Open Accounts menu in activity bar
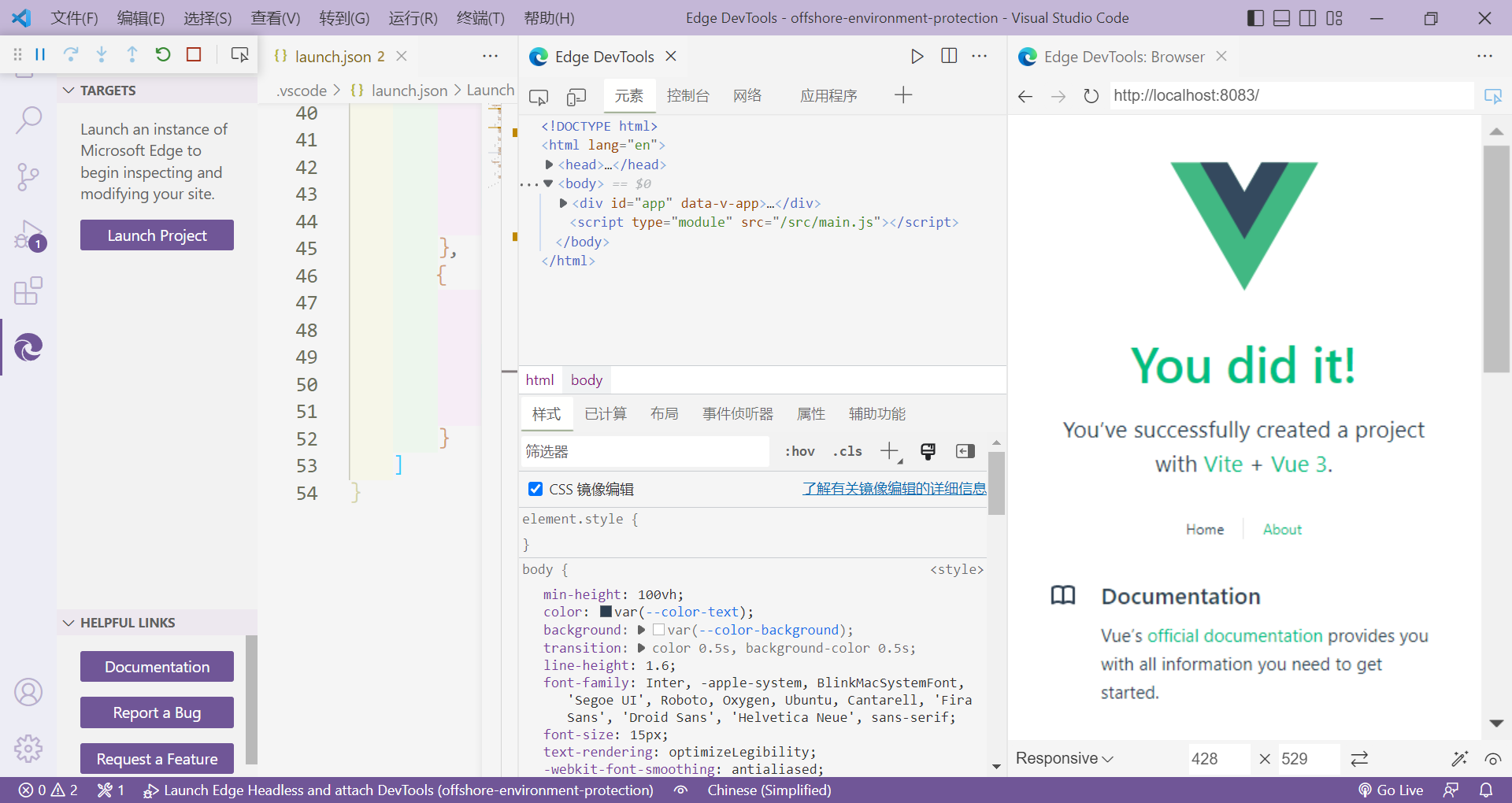Image resolution: width=1512 pixels, height=803 pixels. pos(28,692)
